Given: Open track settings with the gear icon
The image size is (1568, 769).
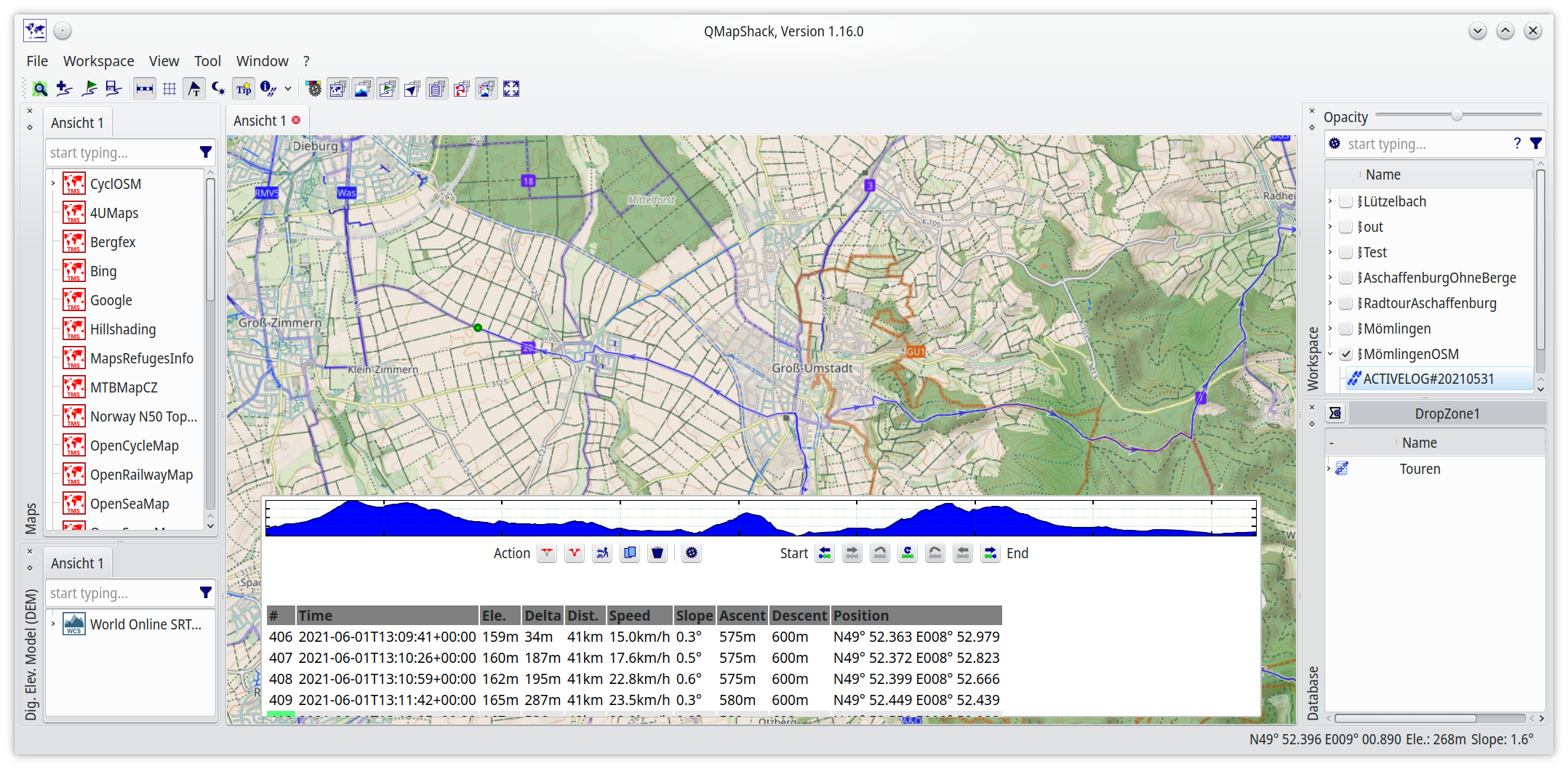Looking at the screenshot, I should (x=691, y=552).
